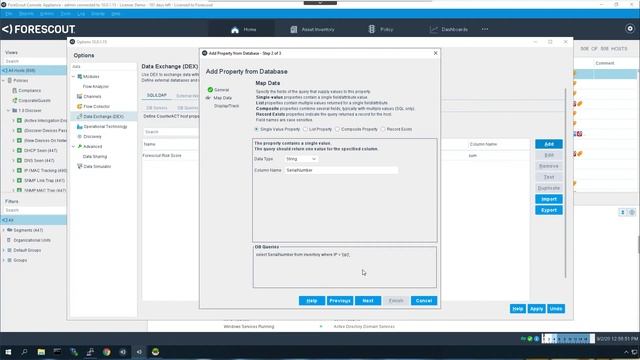
Task: Select Single Value Property radio button
Action: [256, 129]
